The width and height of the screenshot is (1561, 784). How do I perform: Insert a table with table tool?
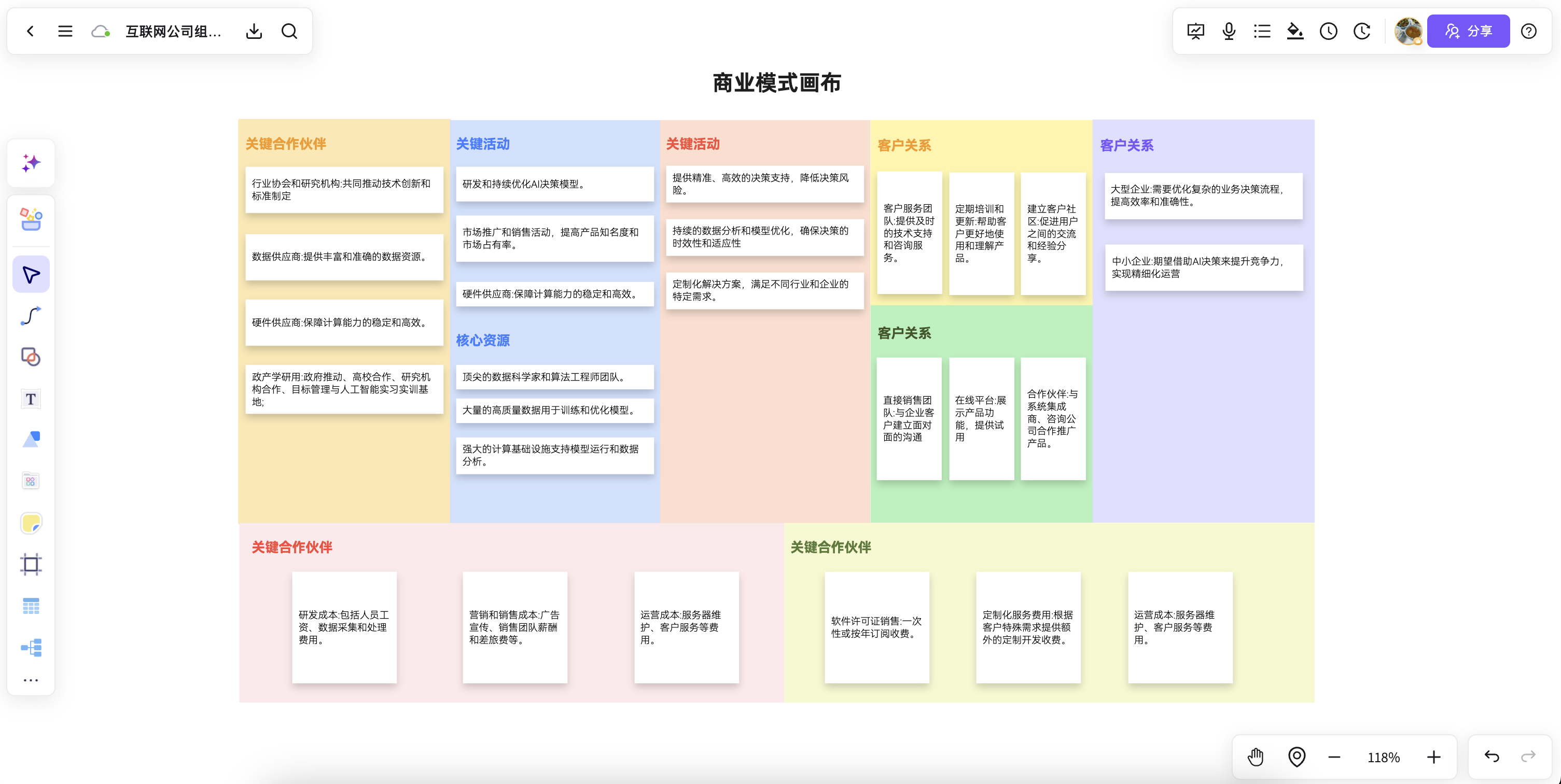31,606
